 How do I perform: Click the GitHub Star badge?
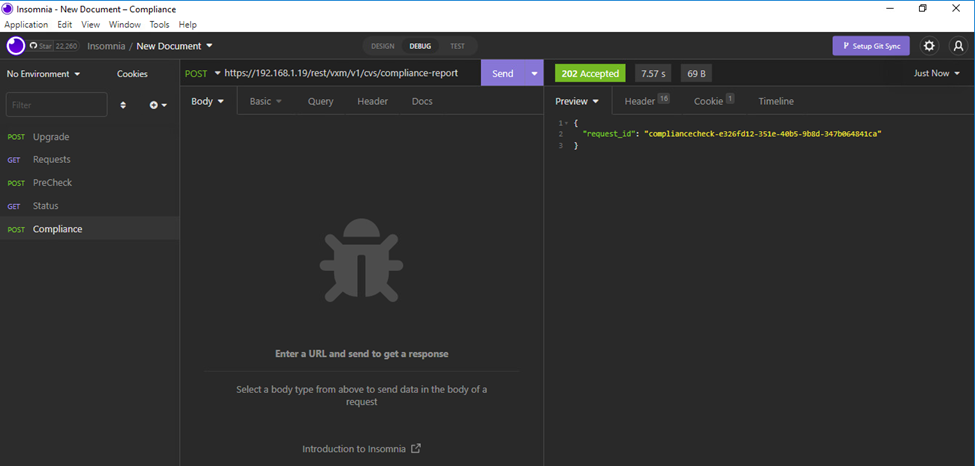point(54,46)
